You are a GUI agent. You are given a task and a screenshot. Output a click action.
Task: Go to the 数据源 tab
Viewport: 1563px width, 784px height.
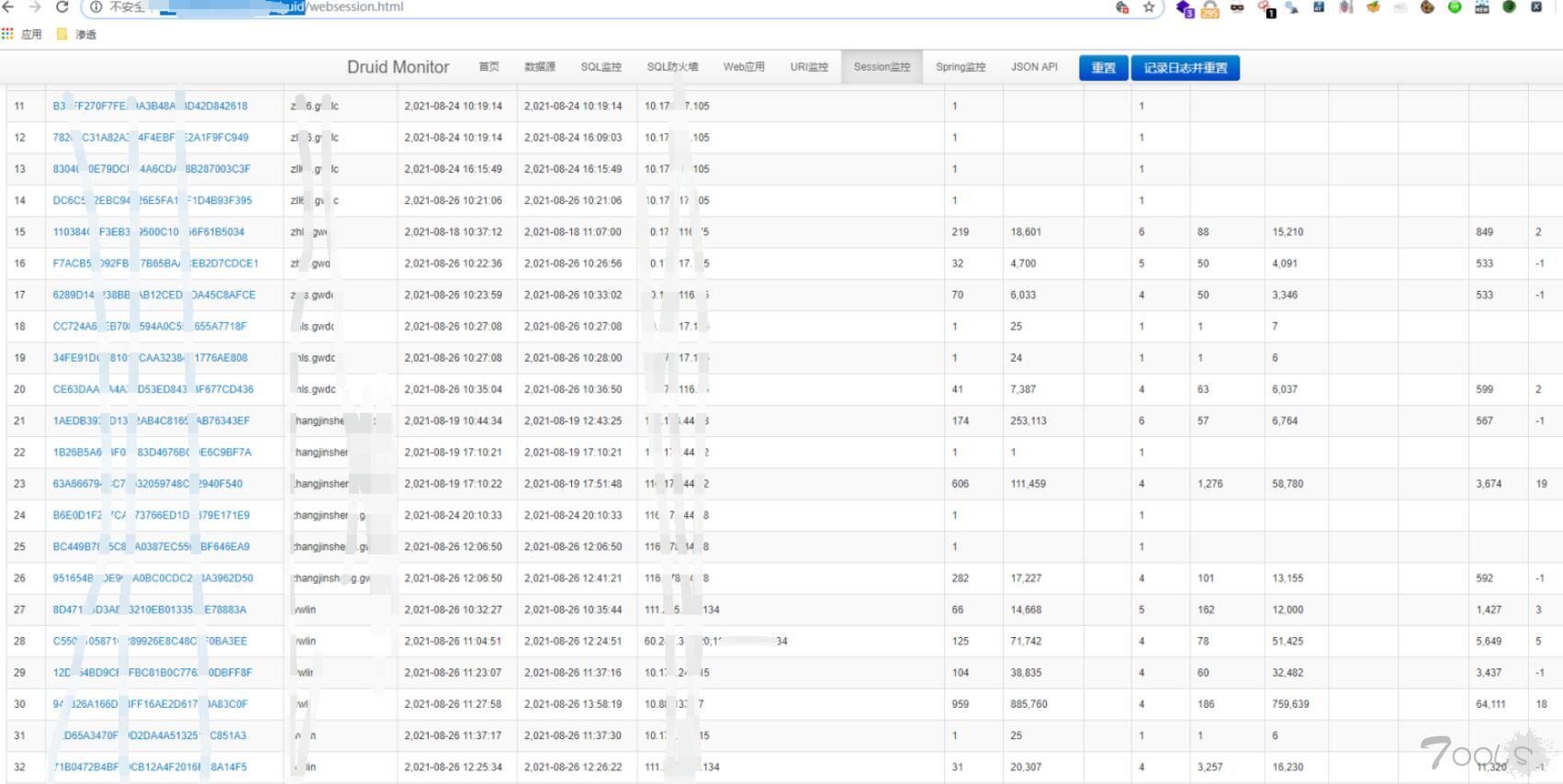540,67
